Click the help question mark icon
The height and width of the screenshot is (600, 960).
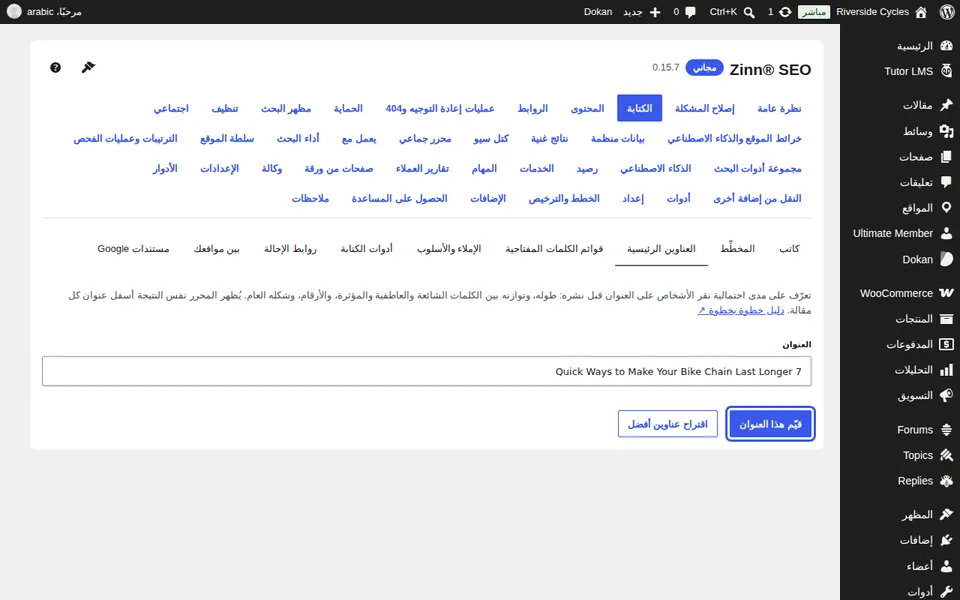[x=55, y=67]
